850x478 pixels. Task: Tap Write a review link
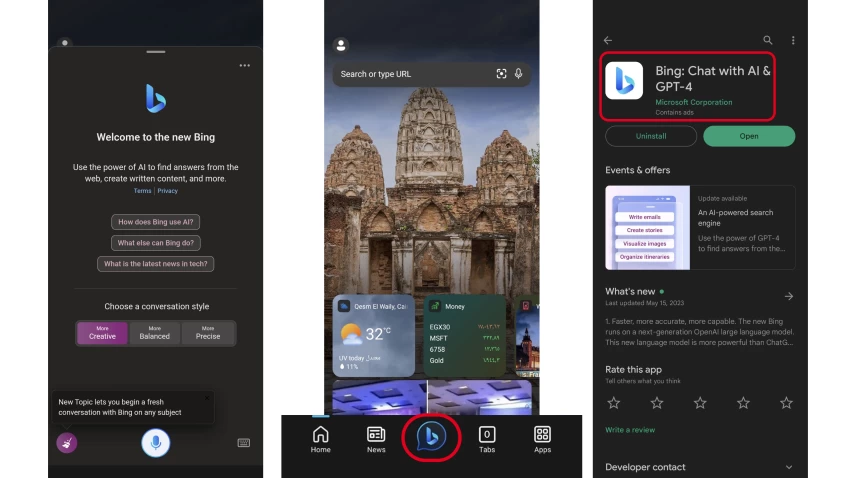[630, 430]
